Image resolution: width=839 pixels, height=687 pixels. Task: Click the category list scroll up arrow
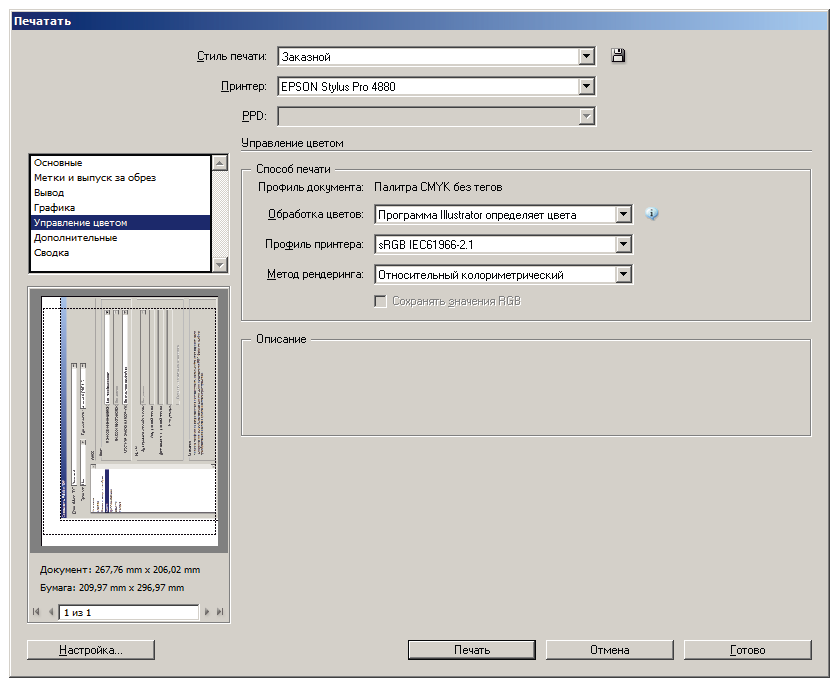click(219, 162)
